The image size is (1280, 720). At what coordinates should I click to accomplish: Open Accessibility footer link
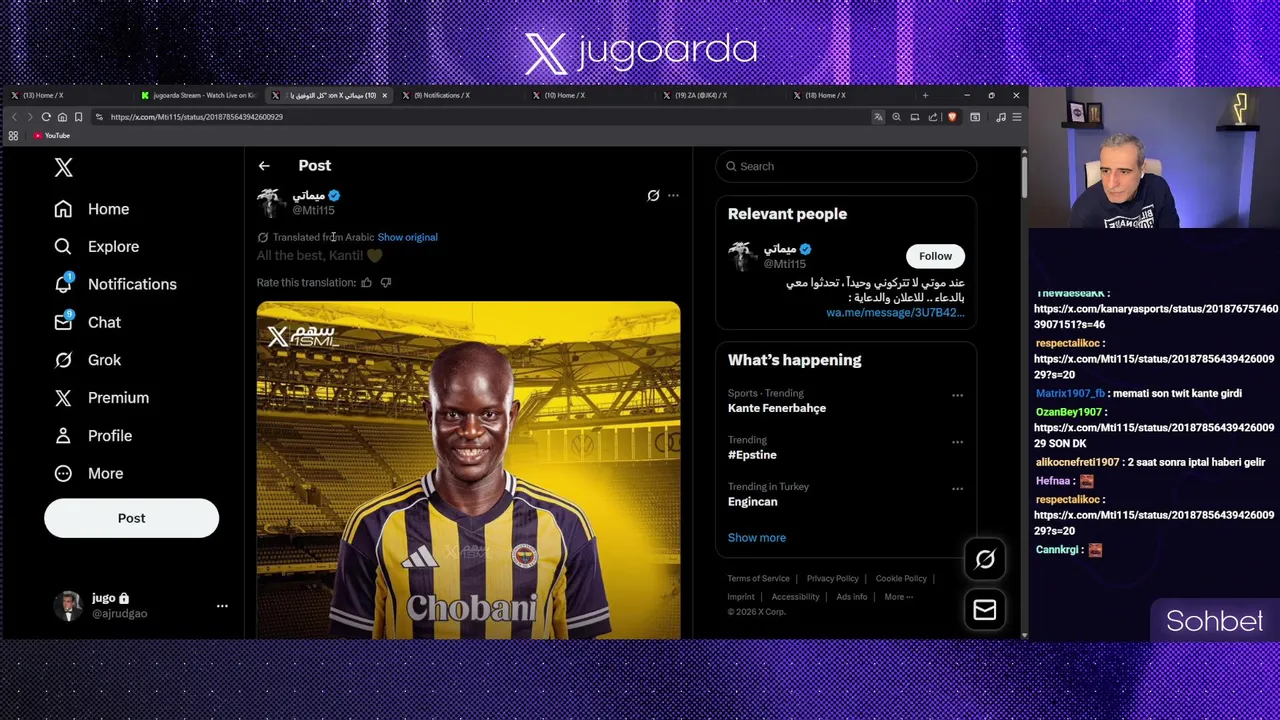pos(795,597)
